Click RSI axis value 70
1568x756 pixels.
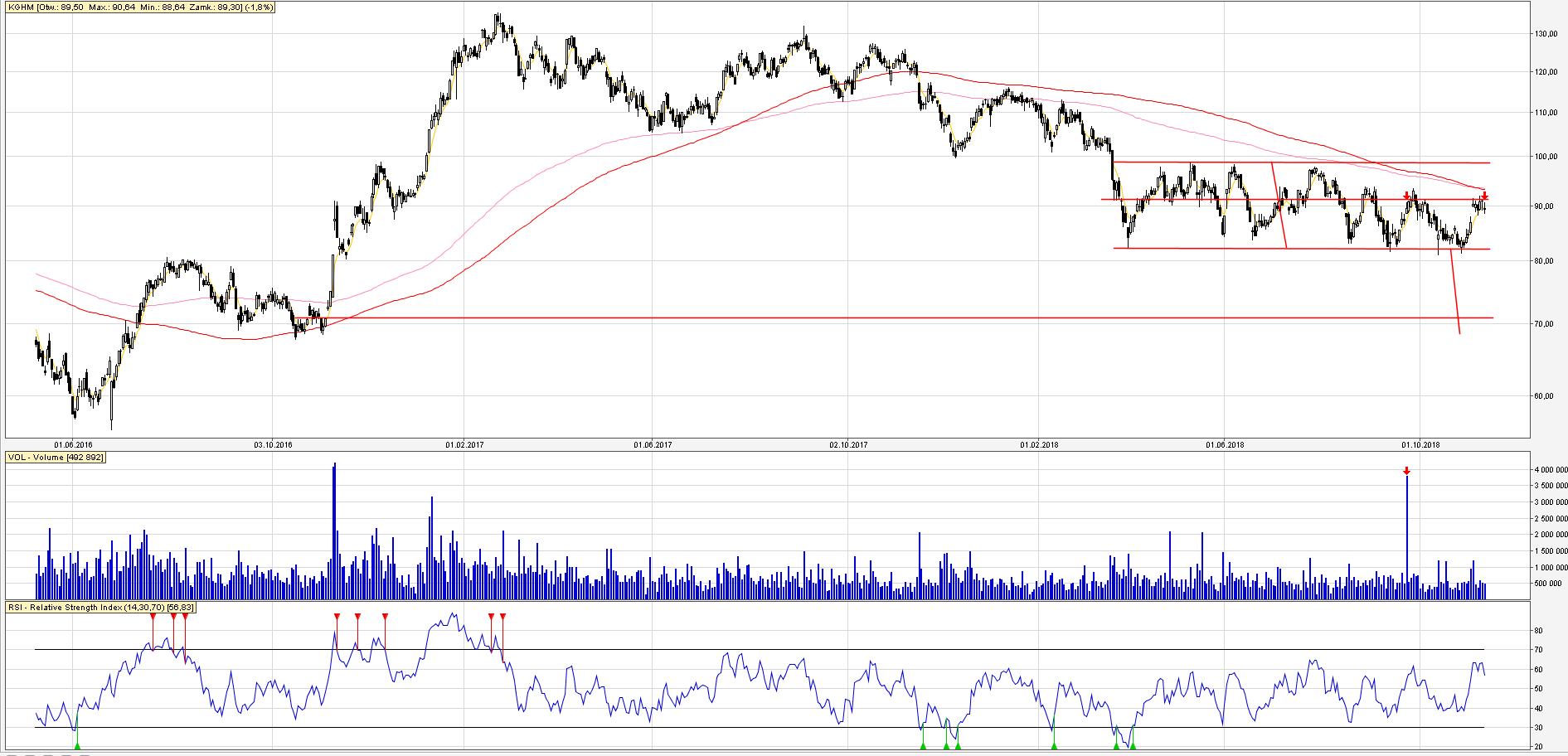[1539, 650]
